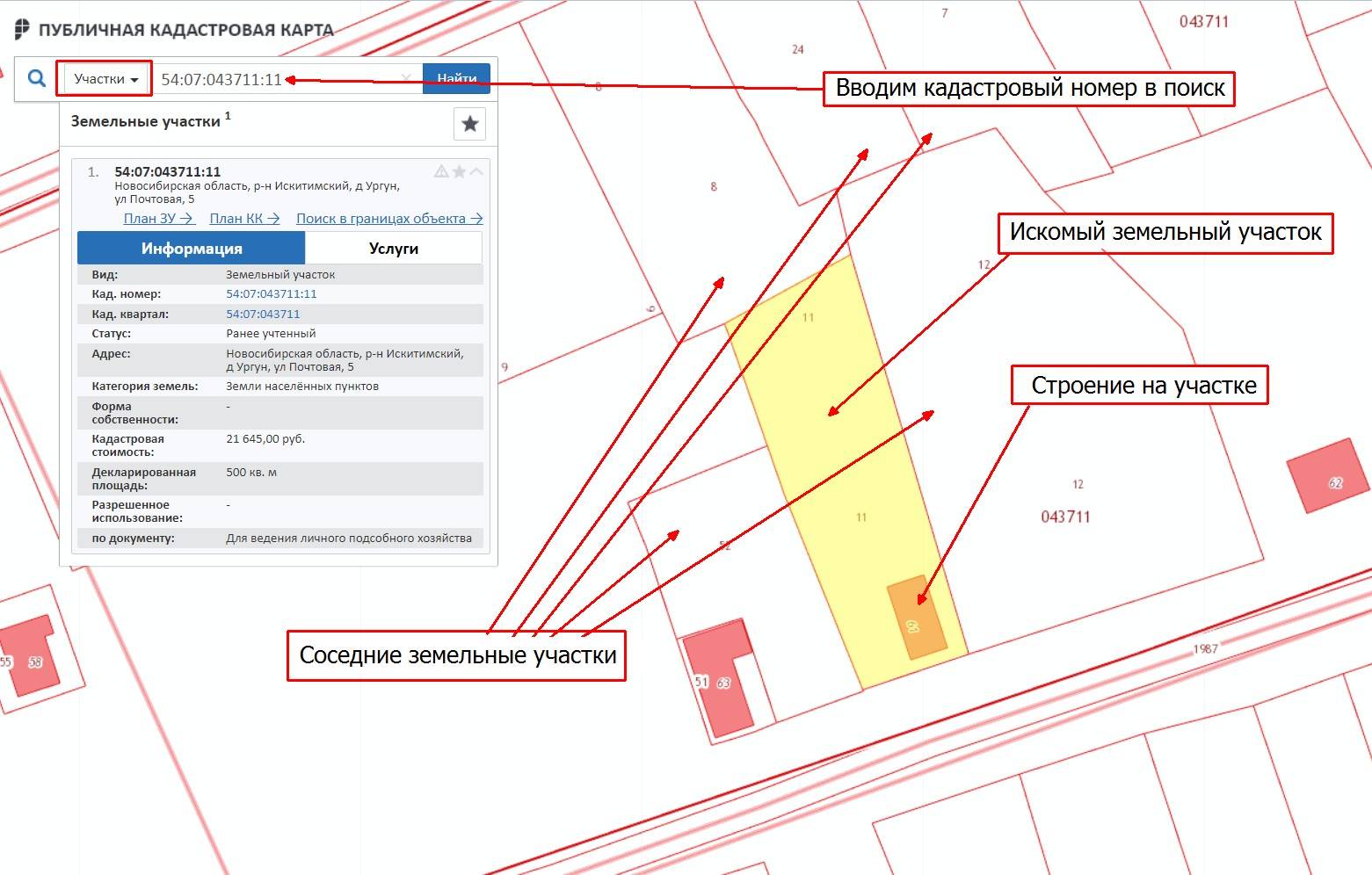The height and width of the screenshot is (875, 1372).
Task: Switch to the Услуги tab
Action: tap(394, 249)
